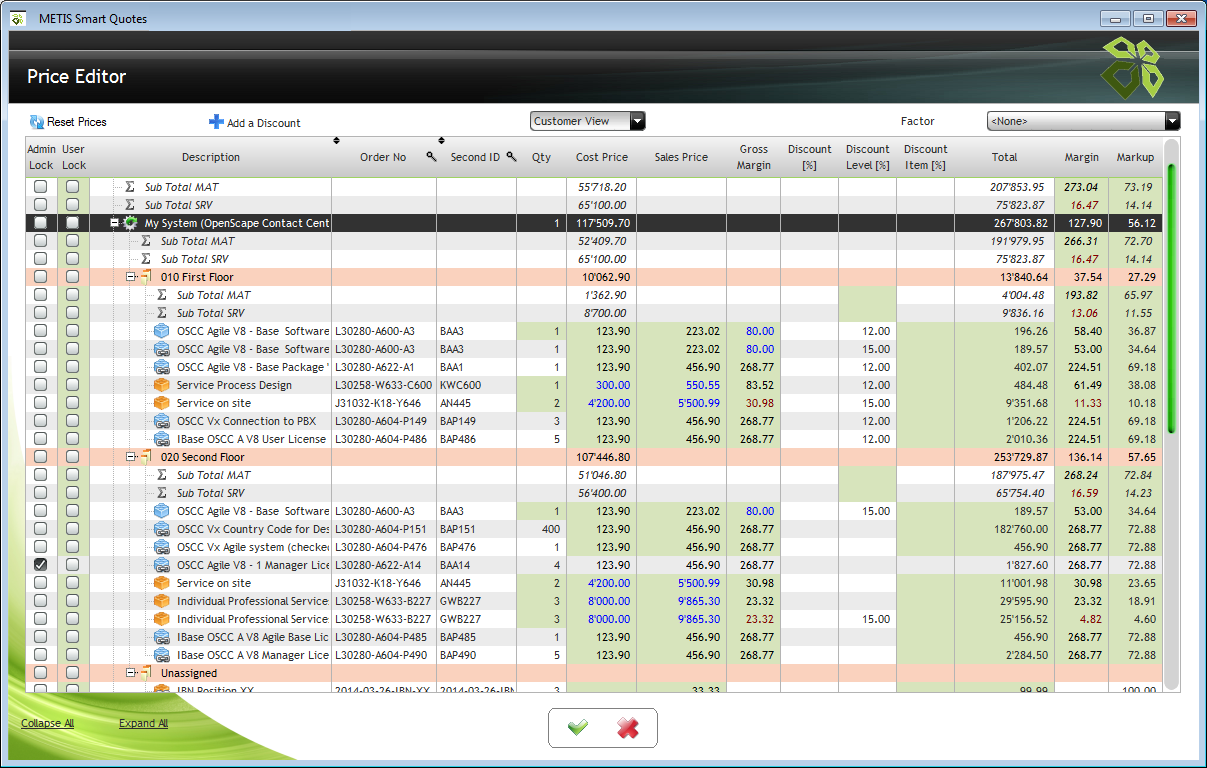
Task: Check Admin Lock for OSCC Vx Country Code row
Action: pyautogui.click(x=40, y=529)
